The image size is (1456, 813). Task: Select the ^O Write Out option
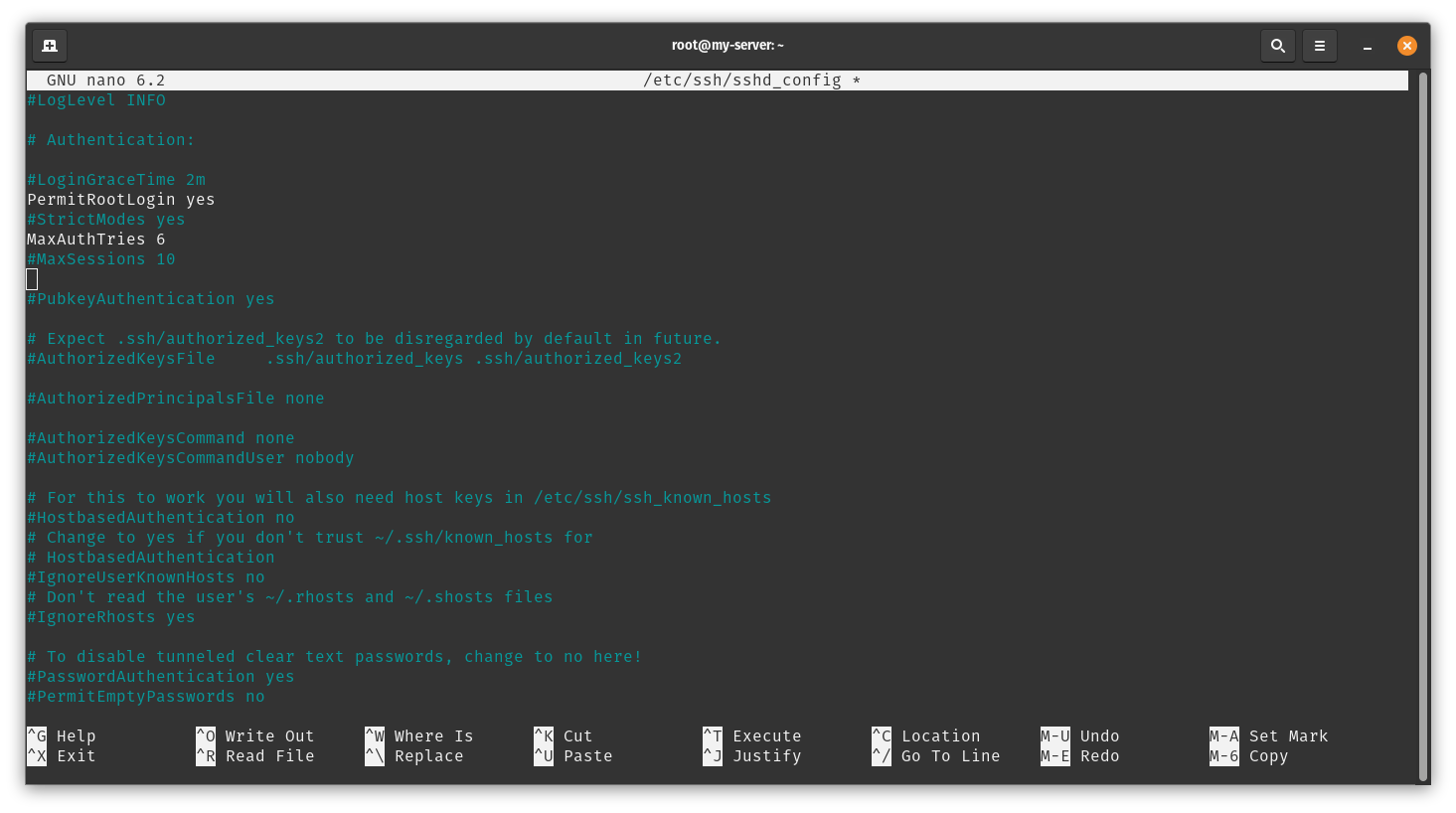pos(255,736)
